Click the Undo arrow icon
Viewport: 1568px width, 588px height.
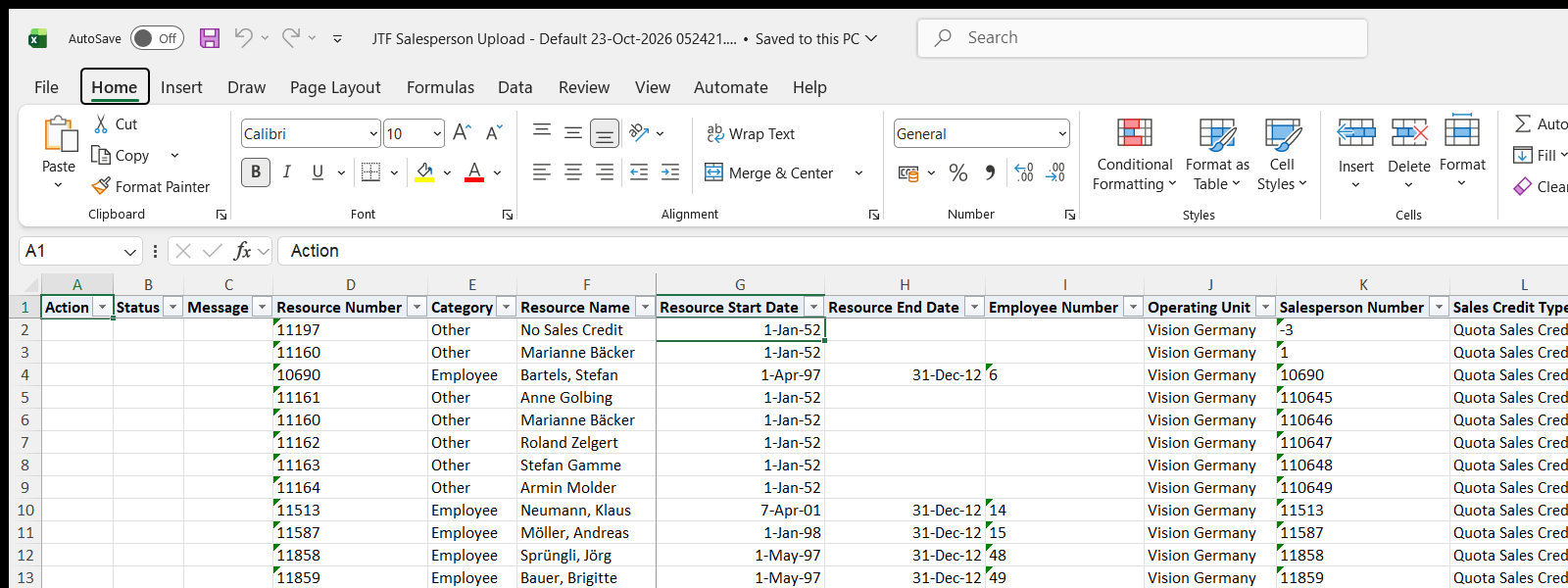pyautogui.click(x=243, y=38)
